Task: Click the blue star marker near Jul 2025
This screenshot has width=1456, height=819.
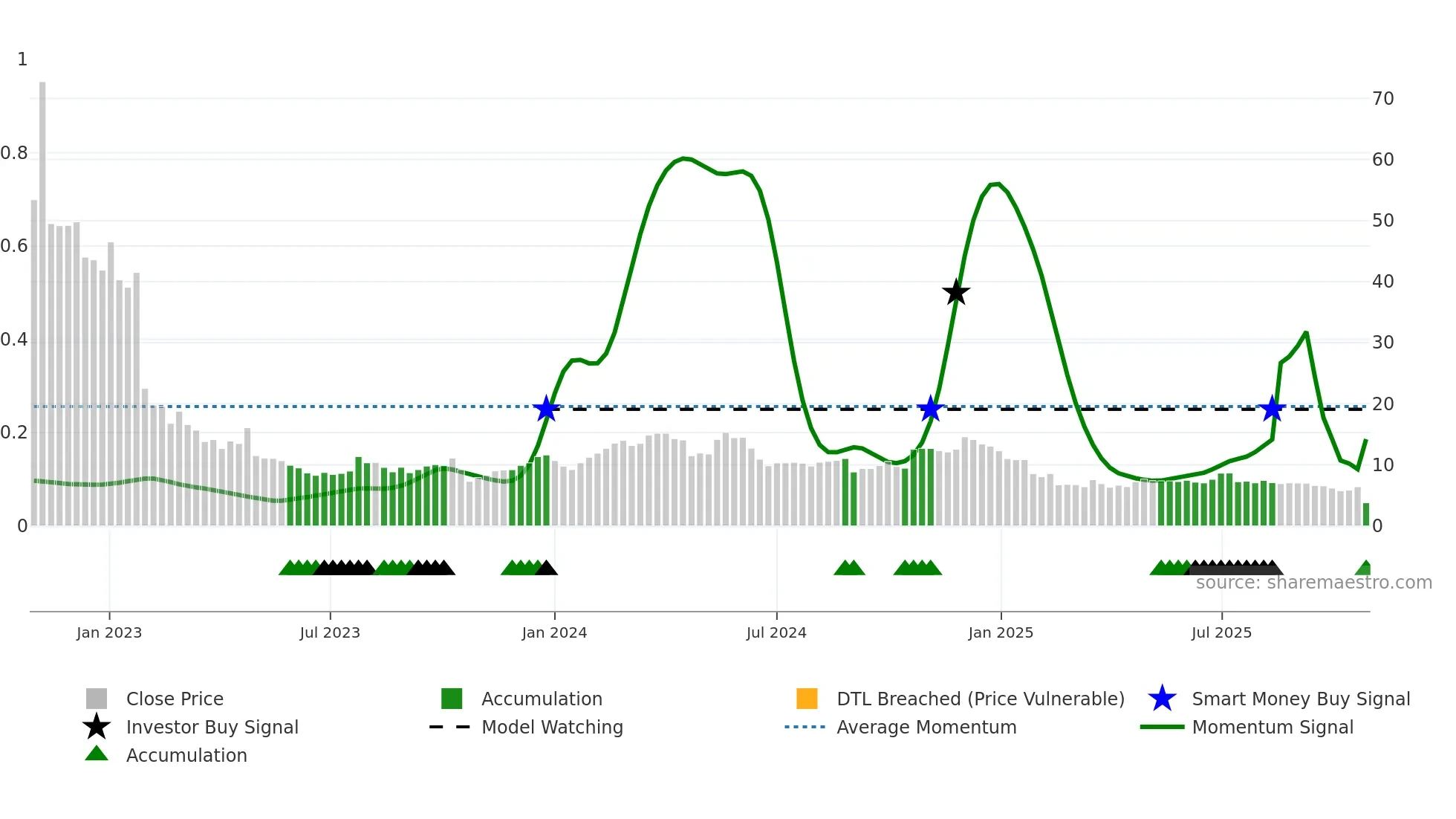Action: pos(1273,408)
